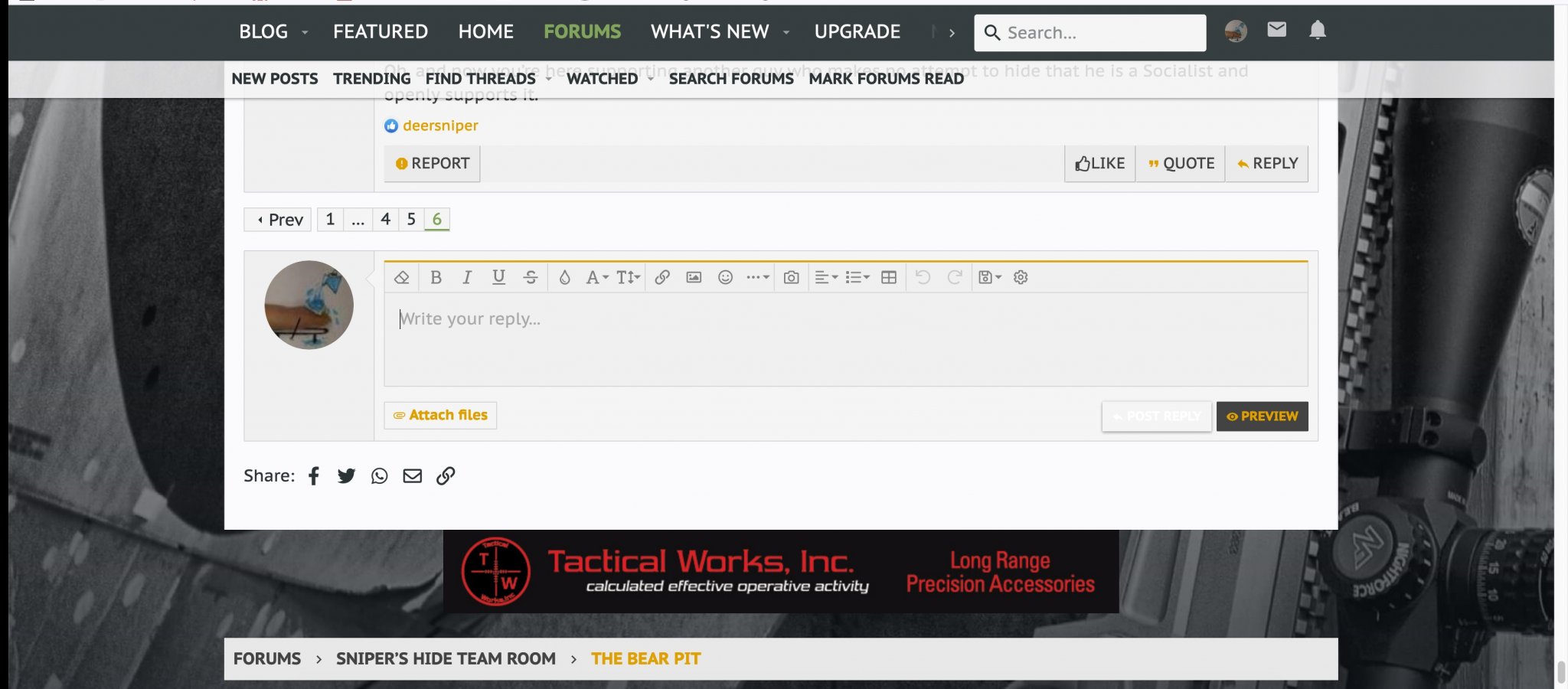The width and height of the screenshot is (1568, 689).
Task: Open the smilies emoji picker
Action: coord(726,277)
